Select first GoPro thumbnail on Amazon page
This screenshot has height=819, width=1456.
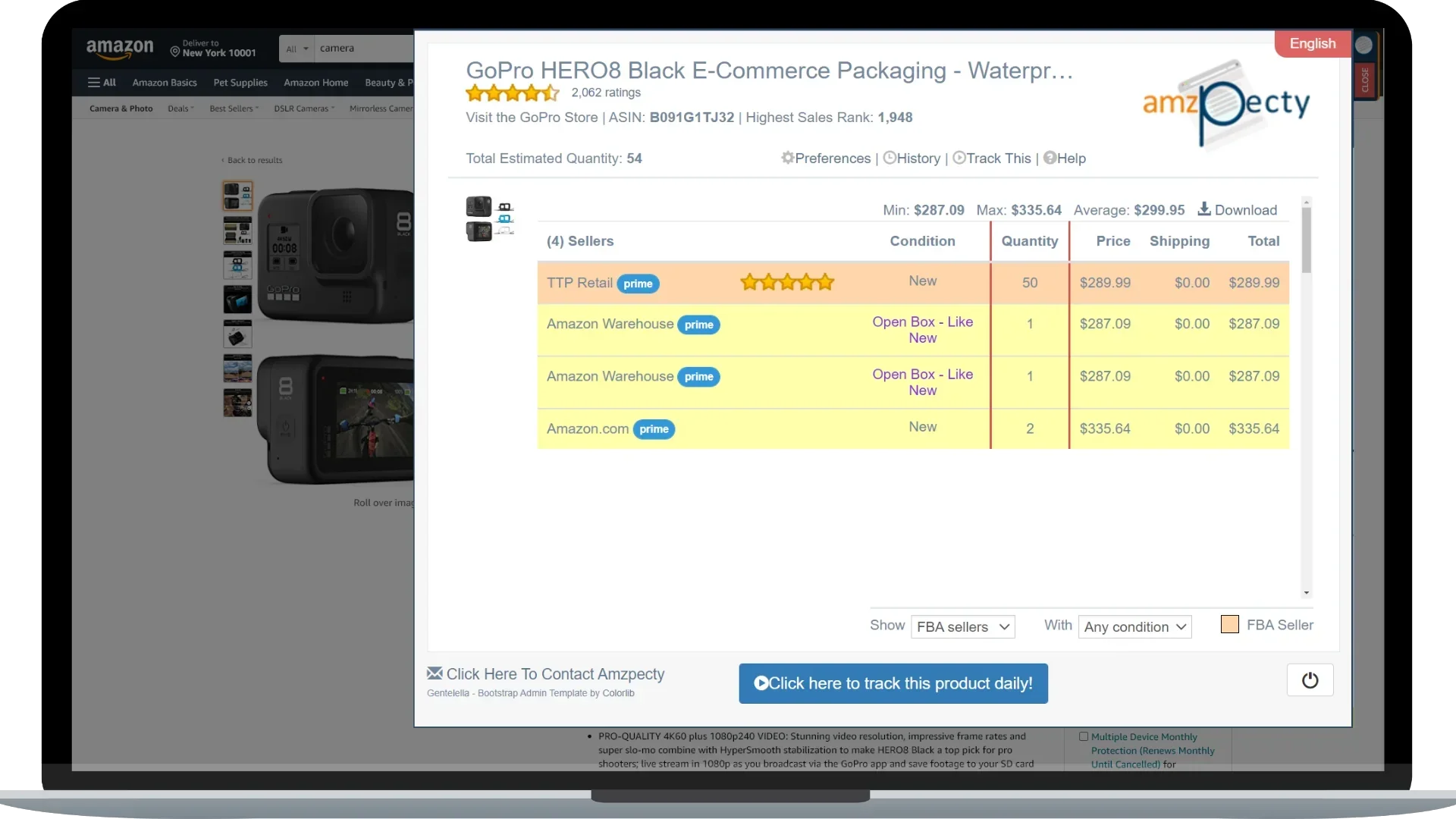tap(237, 196)
